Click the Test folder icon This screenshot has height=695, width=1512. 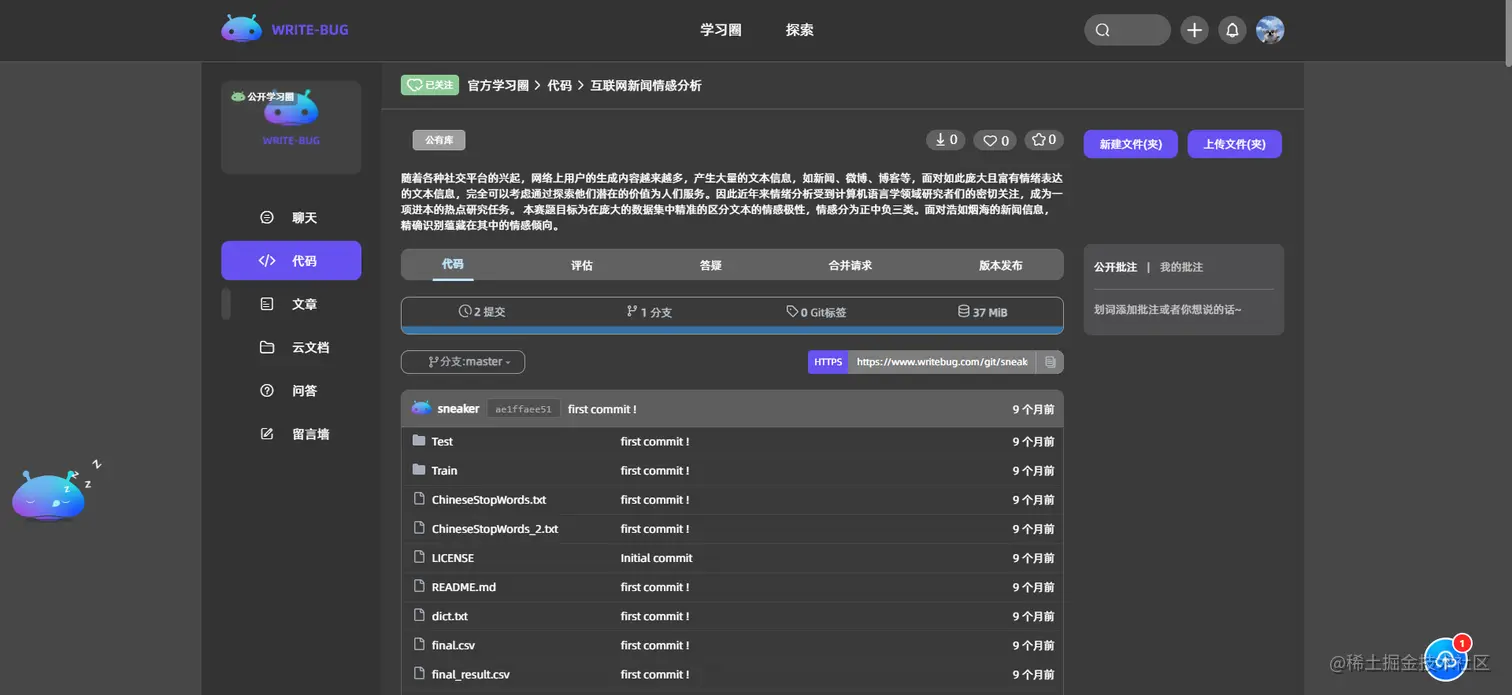click(419, 441)
